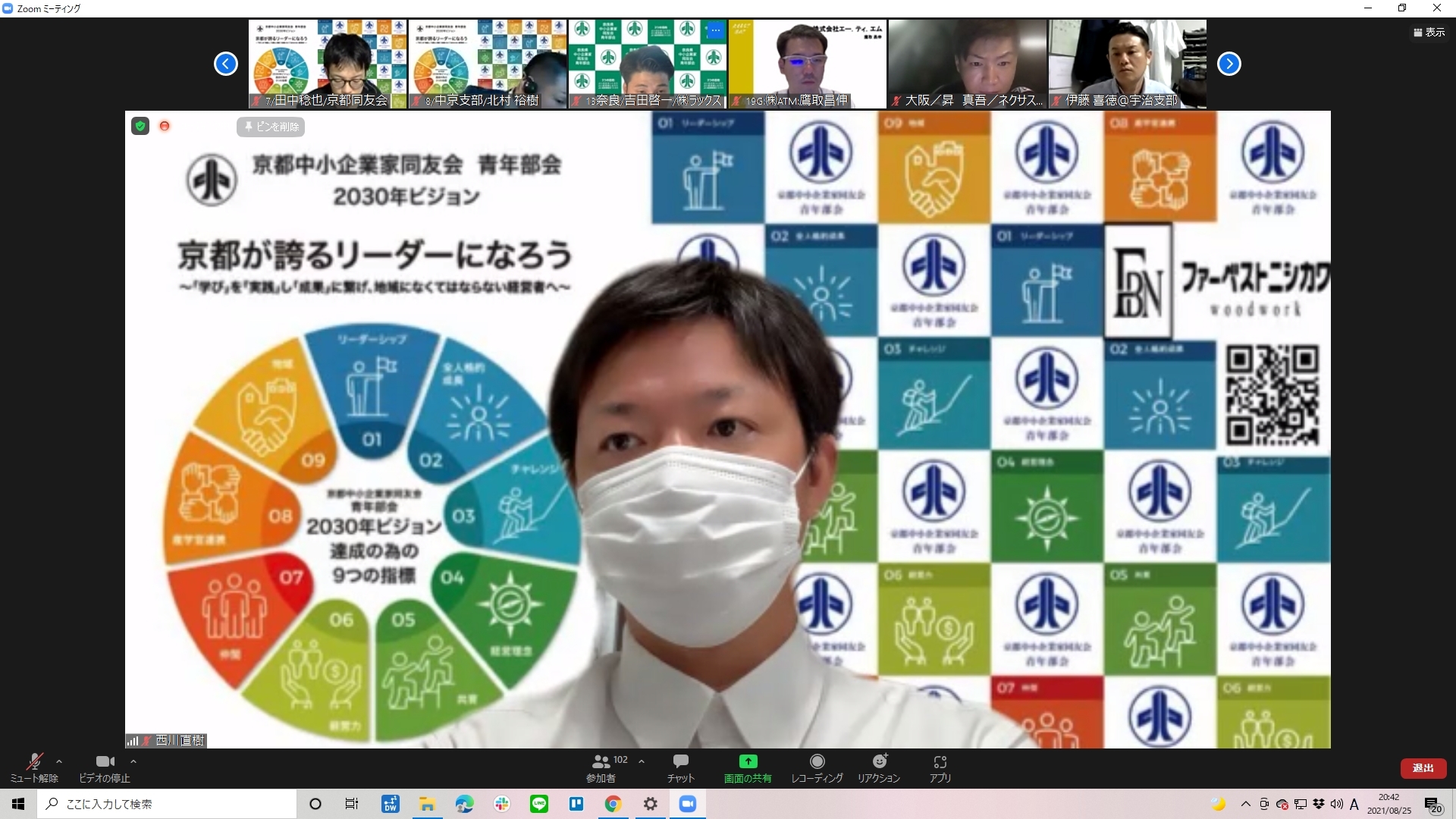Open the DW app in taskbar

(391, 804)
